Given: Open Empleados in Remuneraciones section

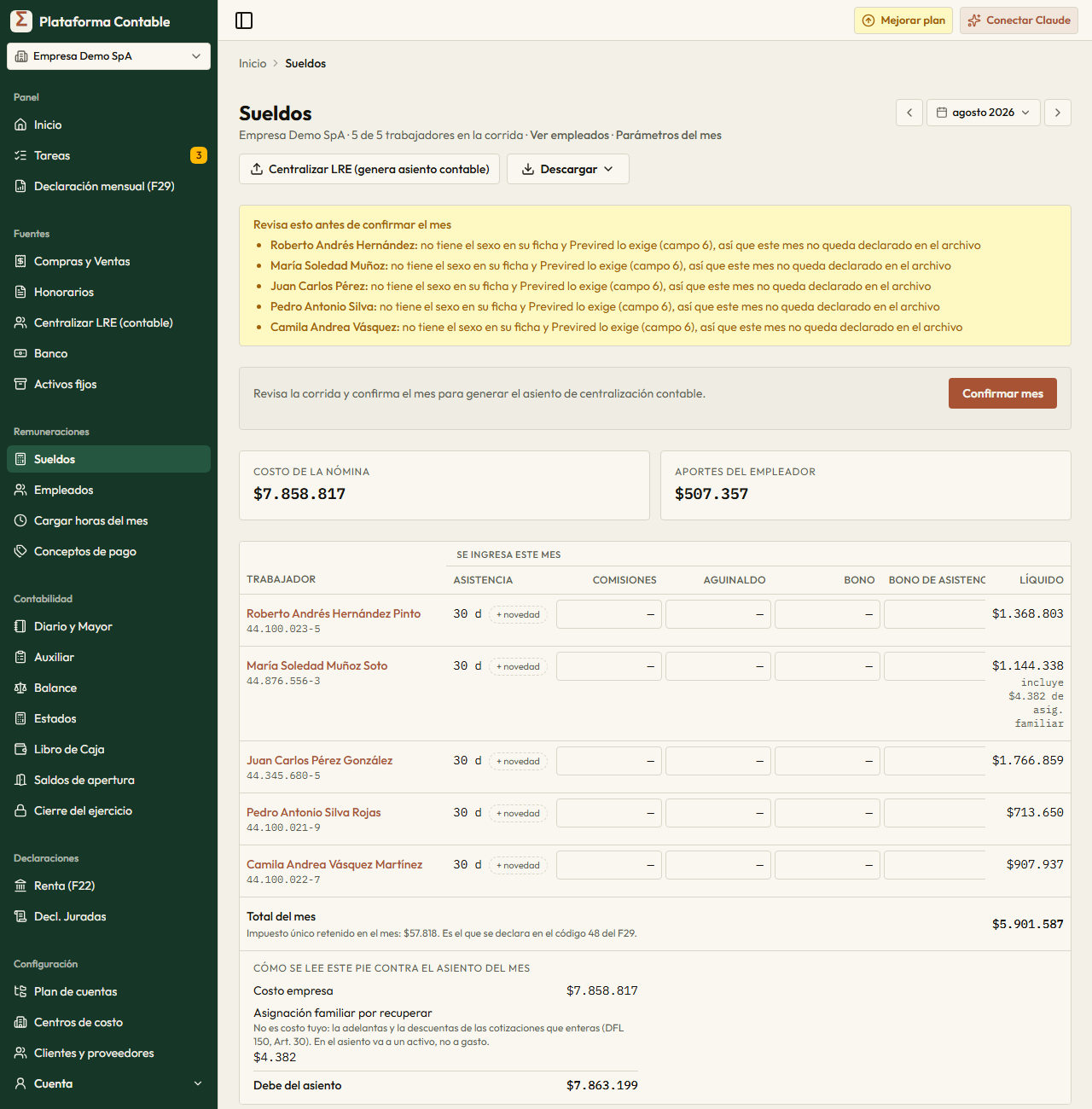Looking at the screenshot, I should click(109, 490).
